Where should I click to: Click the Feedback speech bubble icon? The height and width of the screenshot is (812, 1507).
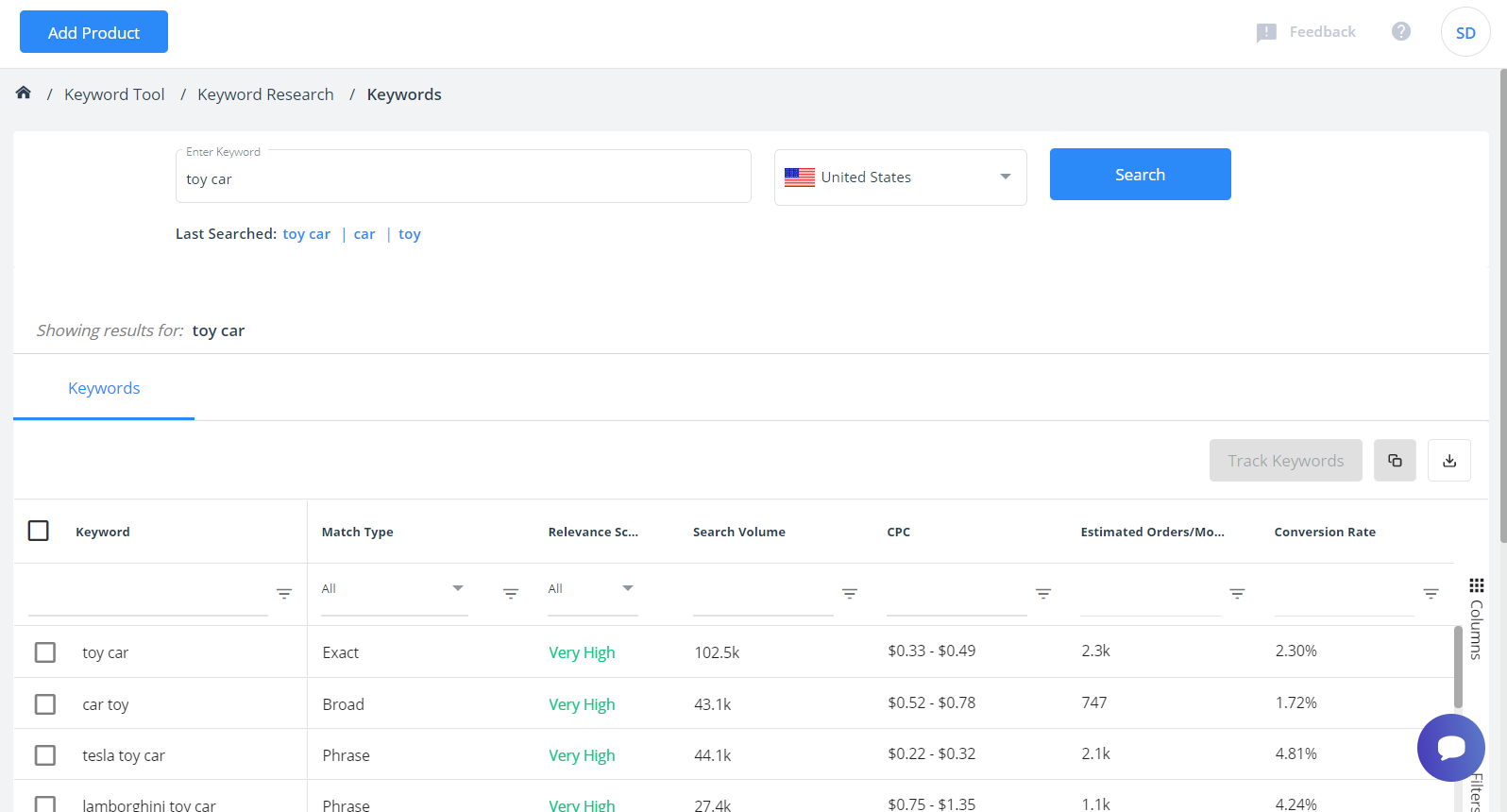[x=1266, y=33]
